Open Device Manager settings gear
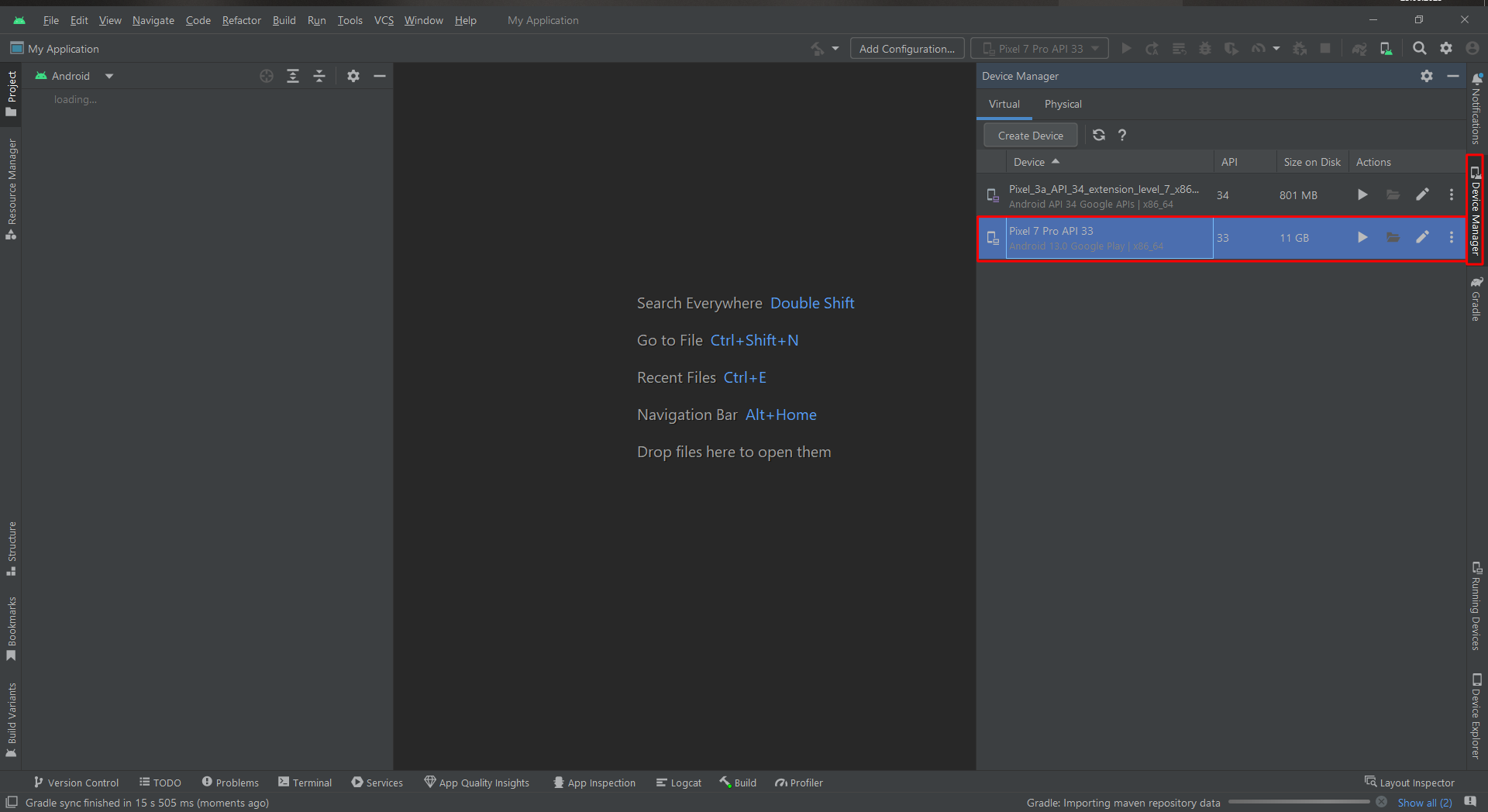Screen dimensions: 1488x812 tap(1426, 76)
